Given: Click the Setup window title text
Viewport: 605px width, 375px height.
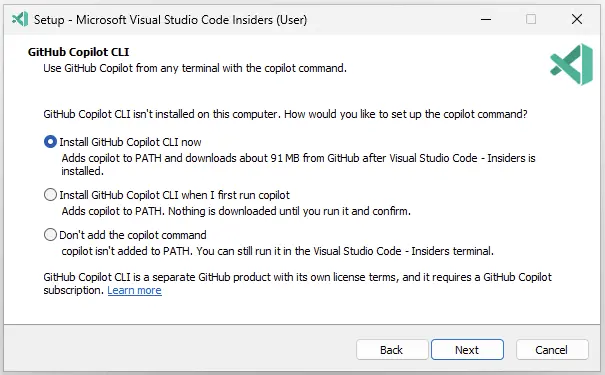Looking at the screenshot, I should (x=170, y=19).
